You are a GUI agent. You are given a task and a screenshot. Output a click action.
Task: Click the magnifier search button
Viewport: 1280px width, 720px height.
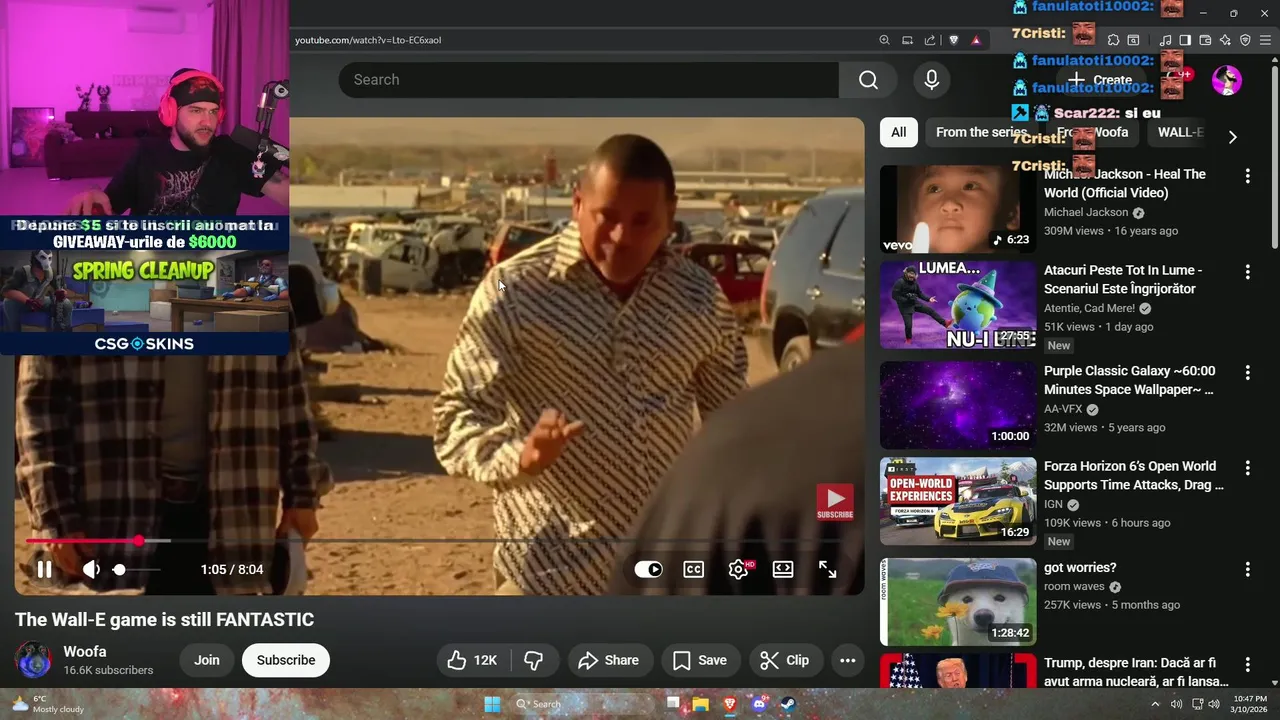(x=868, y=80)
